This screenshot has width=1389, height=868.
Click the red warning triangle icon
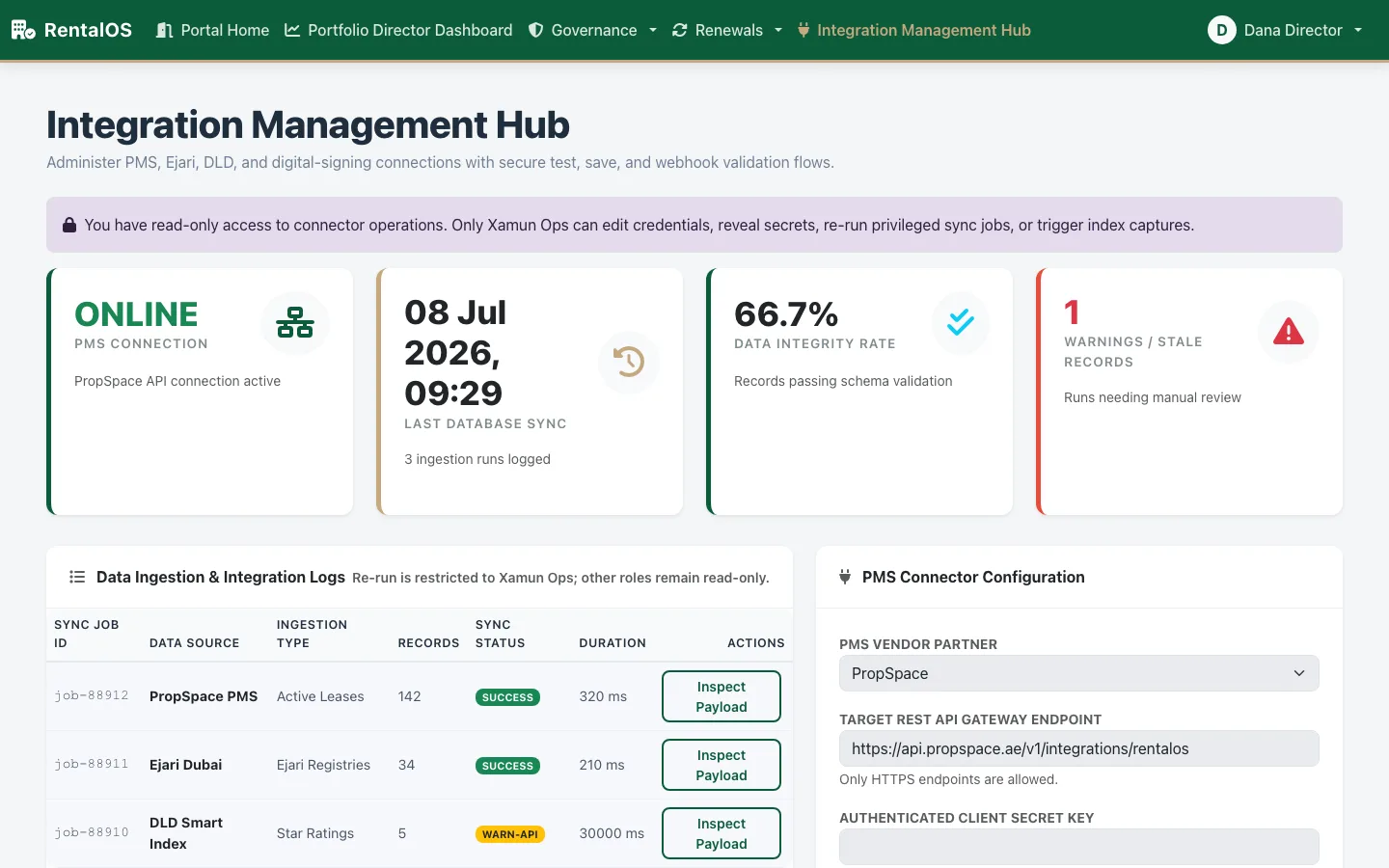[1289, 332]
